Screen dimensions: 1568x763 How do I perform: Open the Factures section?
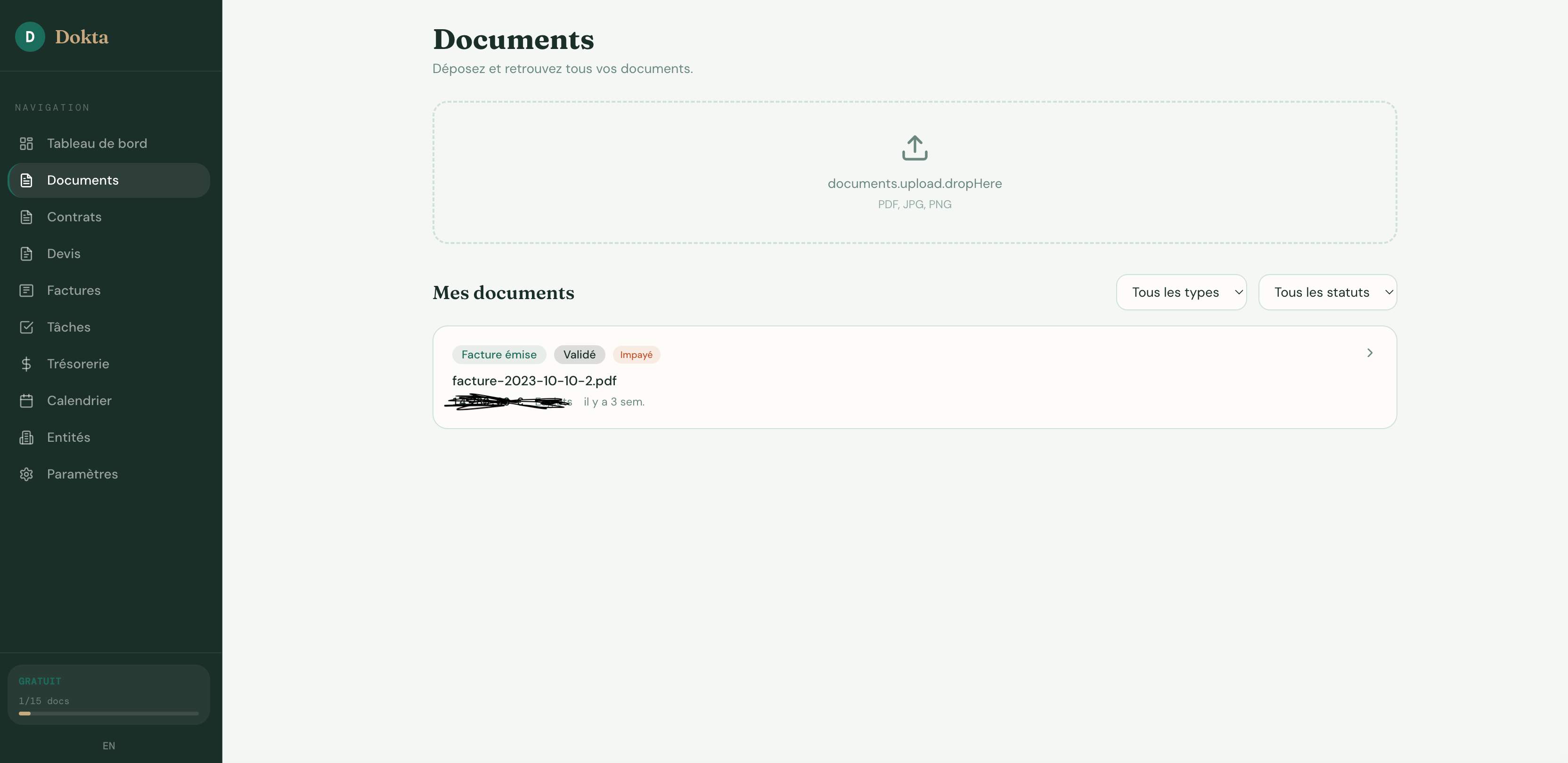click(73, 290)
